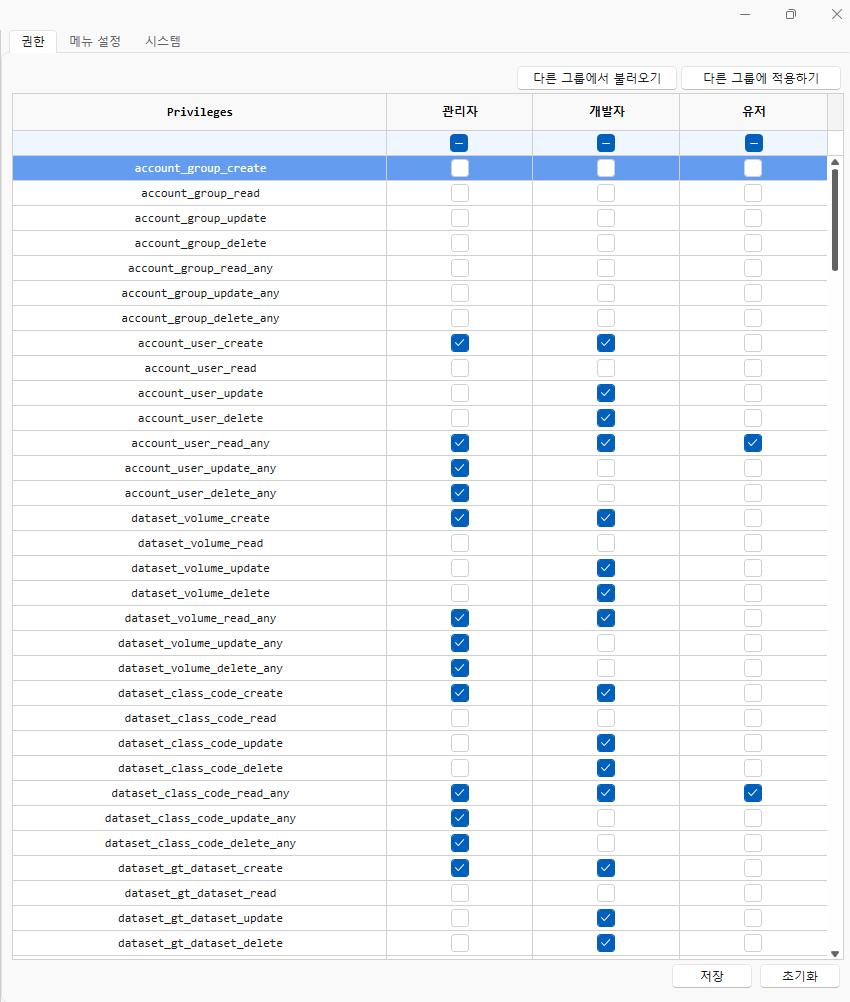Uncheck dataset_volume_update for 개발자
Screen dimensions: 850x1002
pyautogui.click(x=606, y=568)
